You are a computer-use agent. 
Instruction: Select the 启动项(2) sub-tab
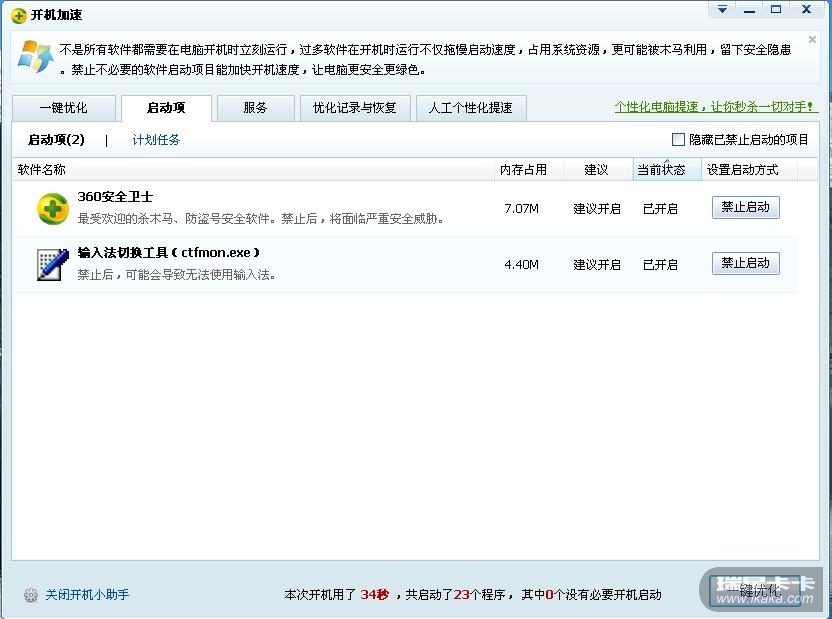[x=56, y=140]
